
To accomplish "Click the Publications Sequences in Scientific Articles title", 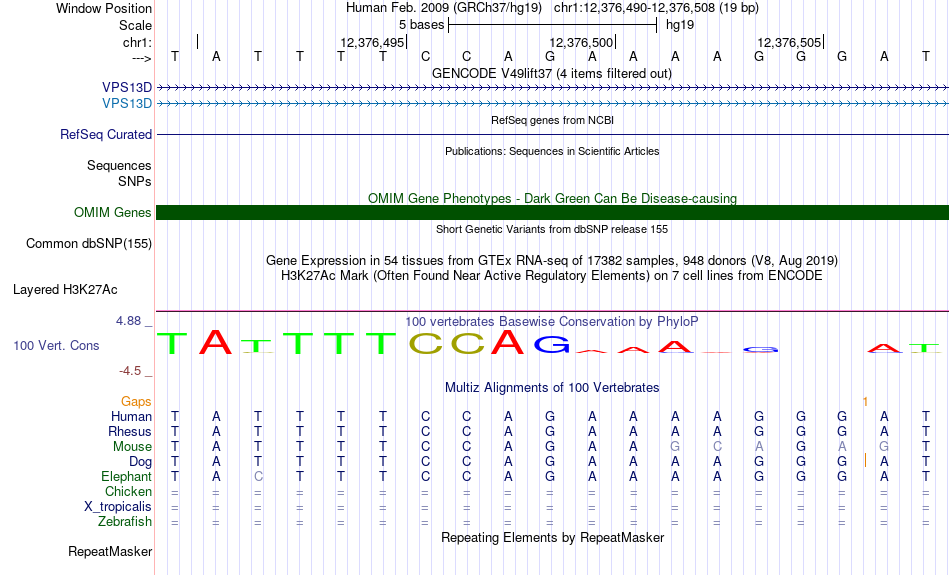I will (552, 151).
